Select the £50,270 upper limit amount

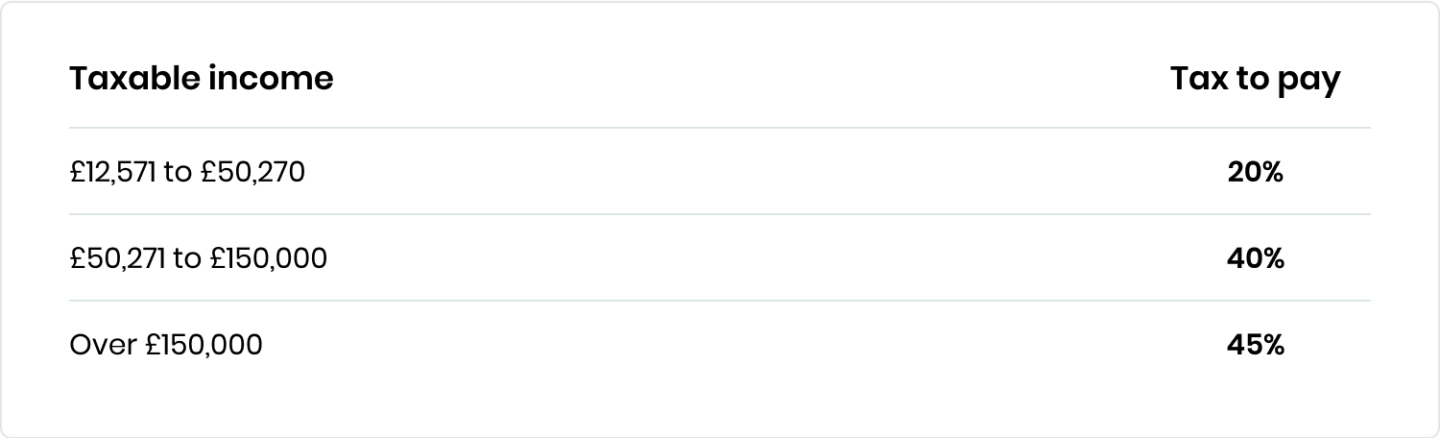pyautogui.click(x=253, y=173)
